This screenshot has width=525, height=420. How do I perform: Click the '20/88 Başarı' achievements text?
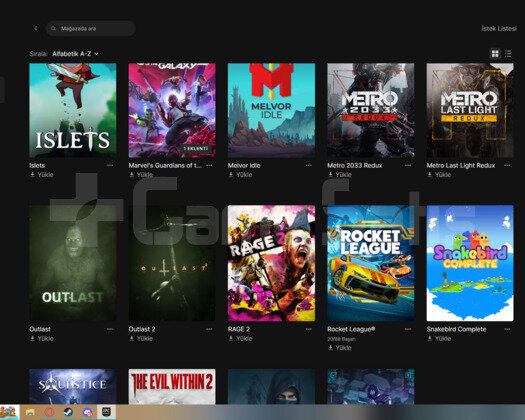341,339
